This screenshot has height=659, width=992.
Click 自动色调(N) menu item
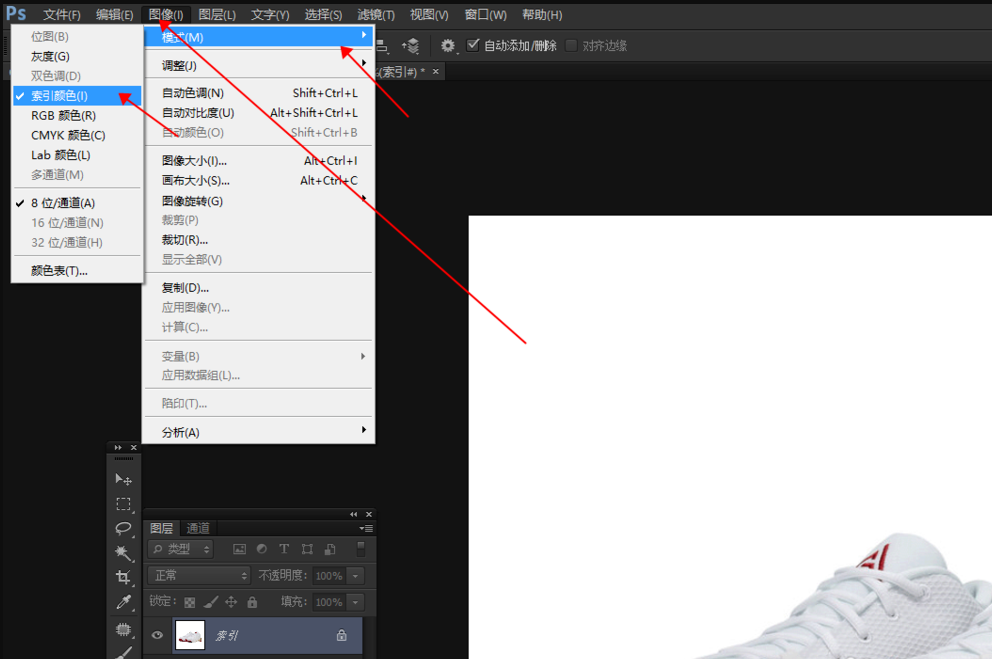click(259, 93)
